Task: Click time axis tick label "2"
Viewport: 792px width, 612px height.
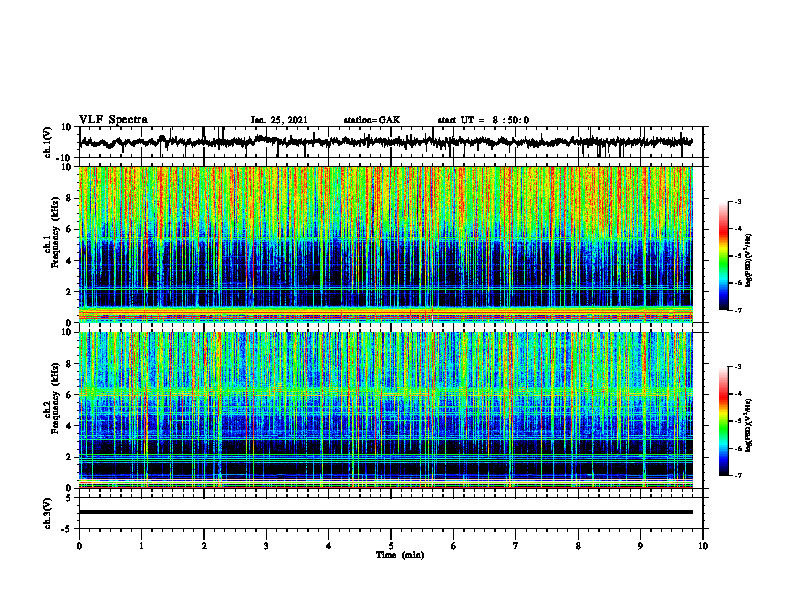Action: 204,546
